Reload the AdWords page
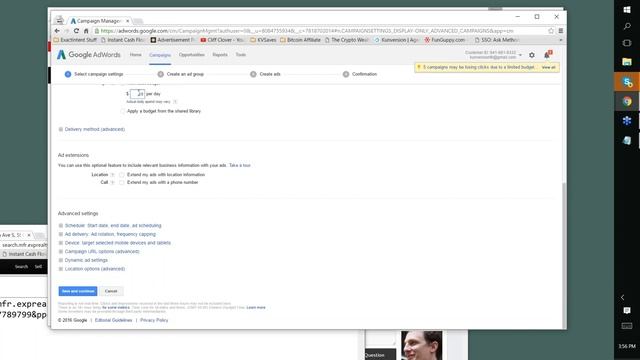The image size is (640, 360). pyautogui.click(x=76, y=31)
